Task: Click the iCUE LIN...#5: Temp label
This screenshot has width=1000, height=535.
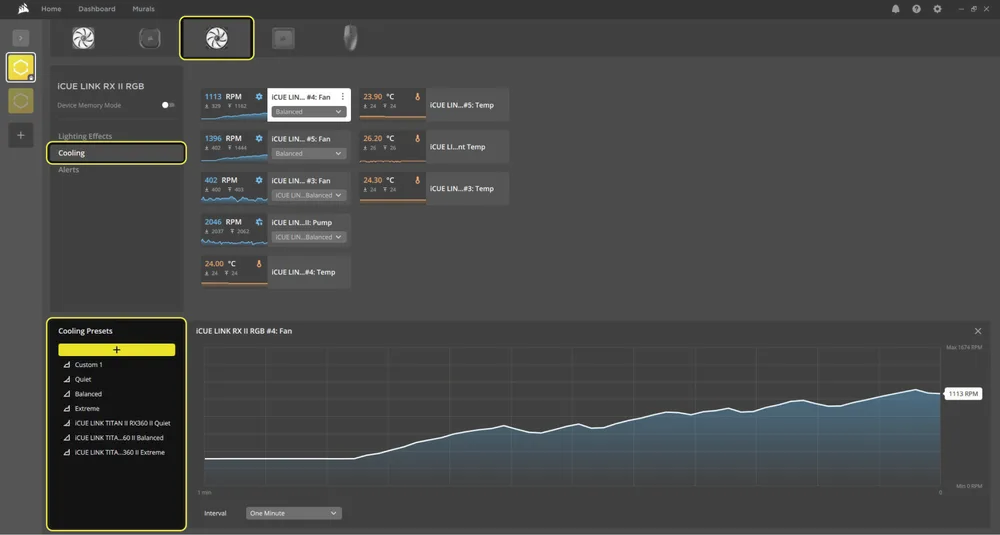Action: 462,105
